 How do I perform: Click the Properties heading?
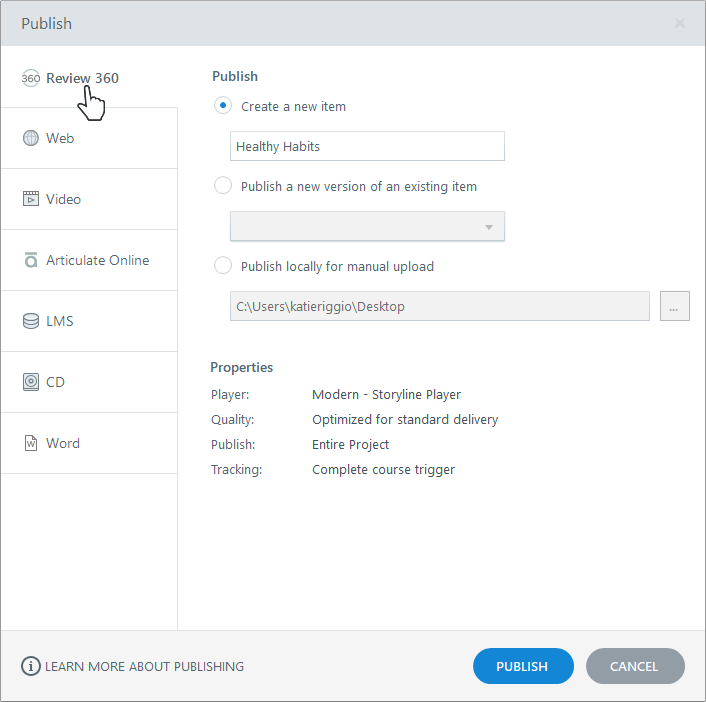point(241,367)
